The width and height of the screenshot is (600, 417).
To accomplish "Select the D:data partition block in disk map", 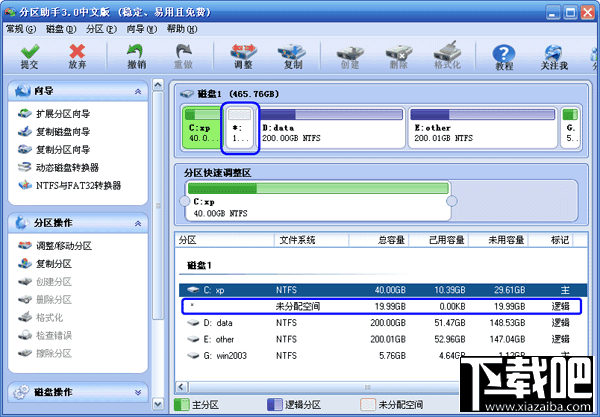I will point(332,128).
